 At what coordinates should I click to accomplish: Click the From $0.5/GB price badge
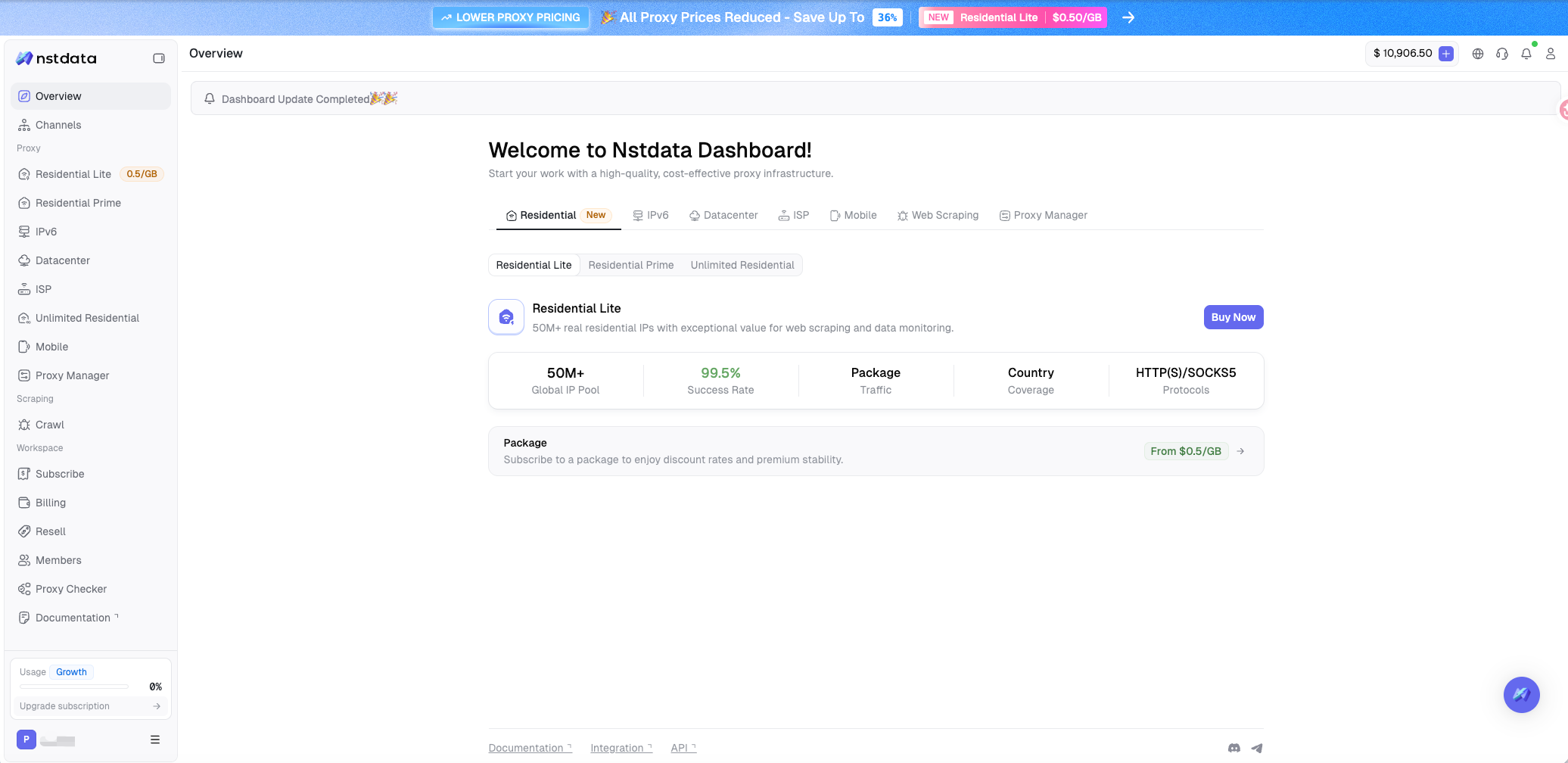point(1186,451)
